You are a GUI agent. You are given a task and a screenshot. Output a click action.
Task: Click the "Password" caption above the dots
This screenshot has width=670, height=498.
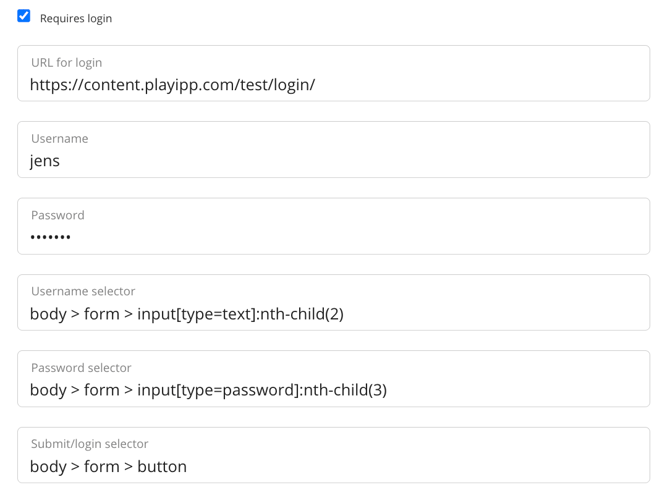pos(57,215)
